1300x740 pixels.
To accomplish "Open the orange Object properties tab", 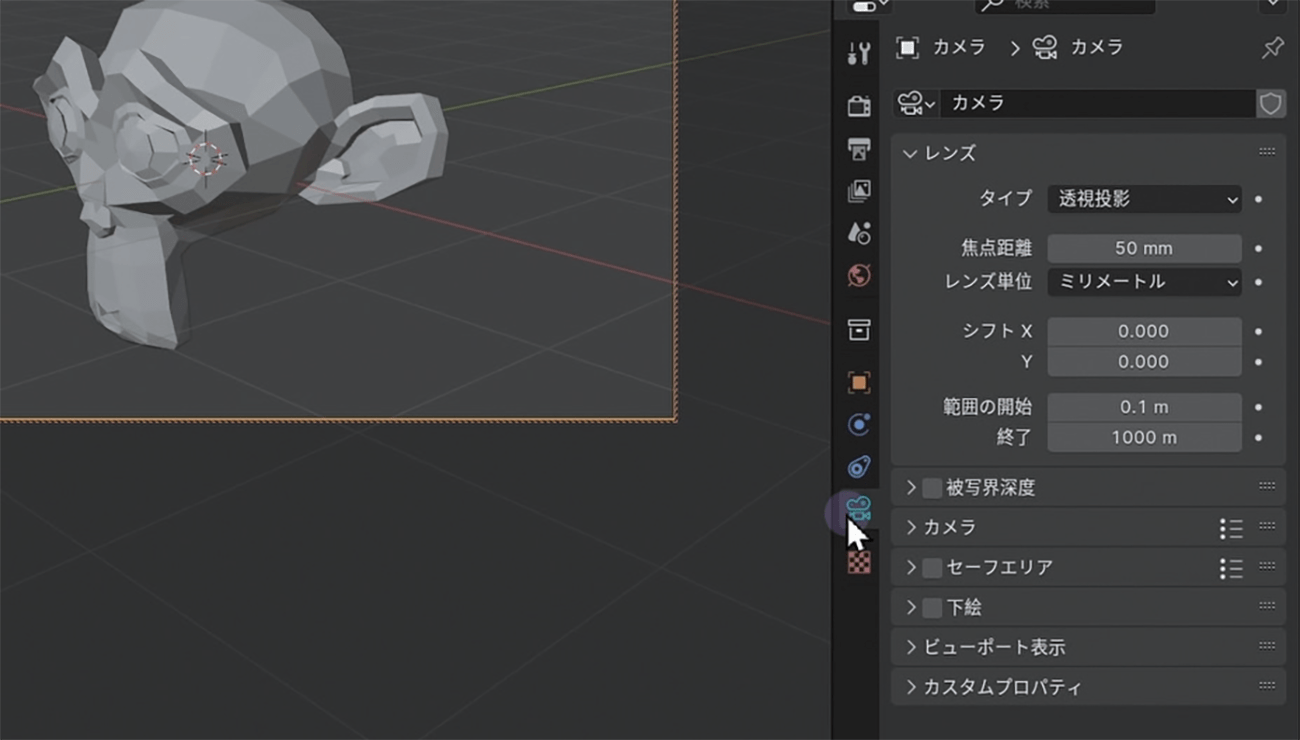I will [x=858, y=382].
